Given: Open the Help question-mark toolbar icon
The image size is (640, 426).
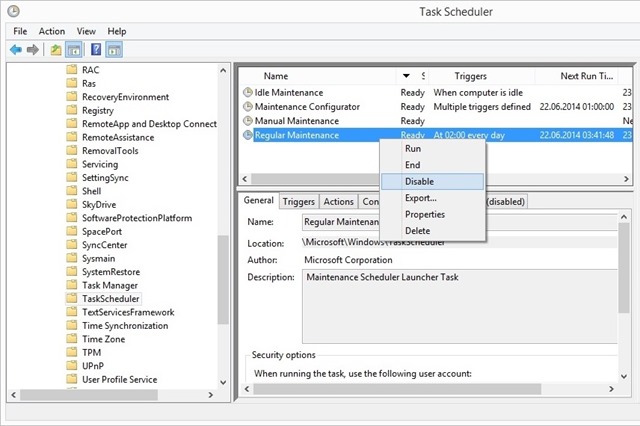Looking at the screenshot, I should tap(96, 50).
